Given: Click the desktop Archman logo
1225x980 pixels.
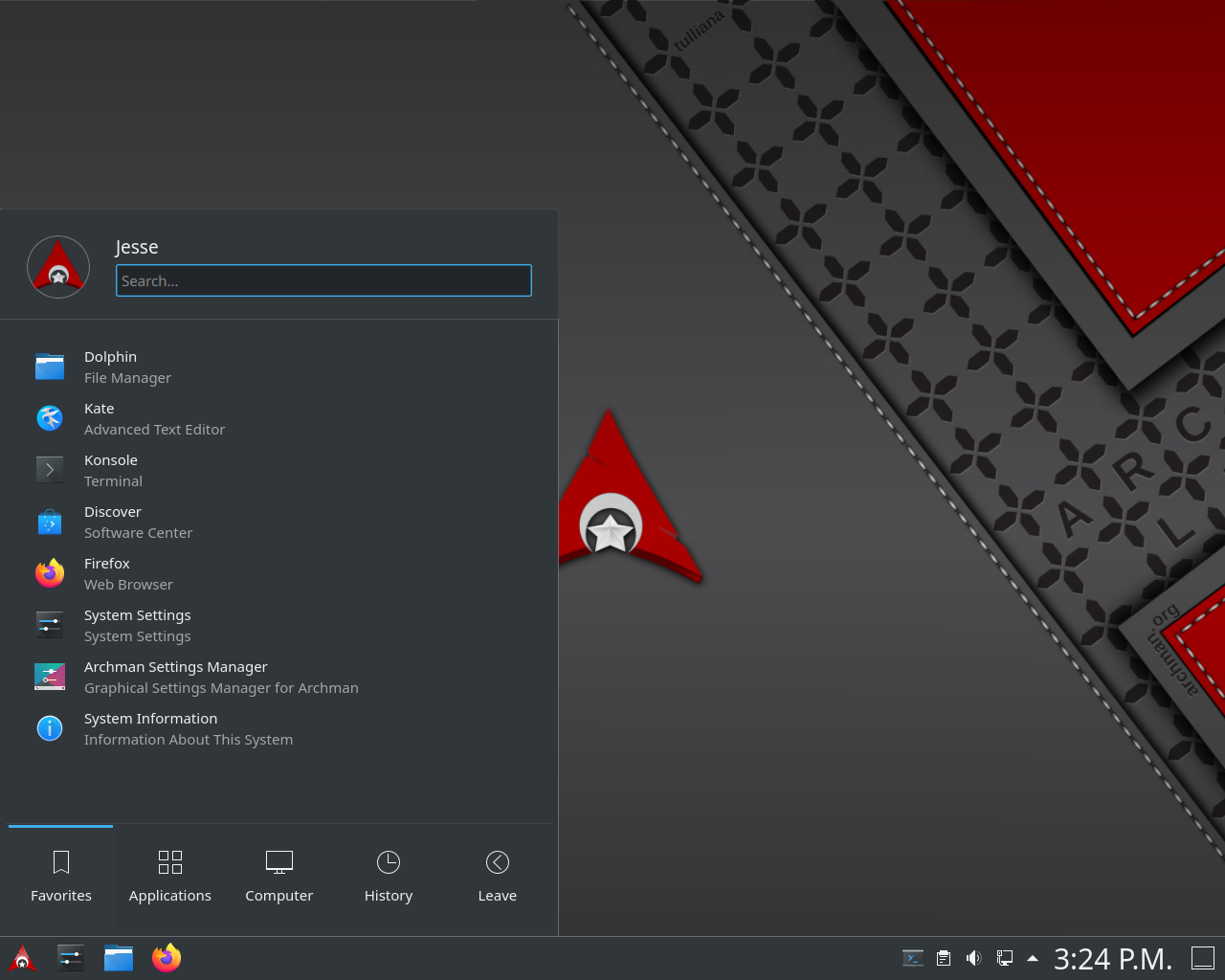Looking at the screenshot, I should pos(631,496).
